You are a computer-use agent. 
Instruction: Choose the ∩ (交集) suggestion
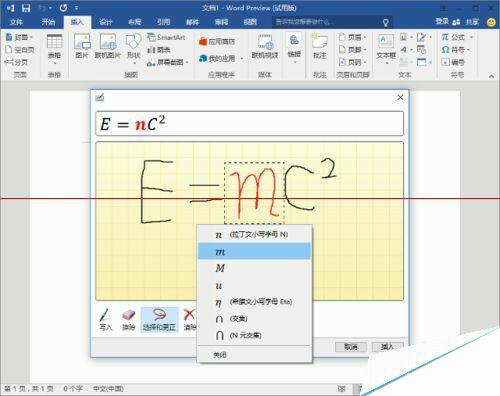pos(255,319)
